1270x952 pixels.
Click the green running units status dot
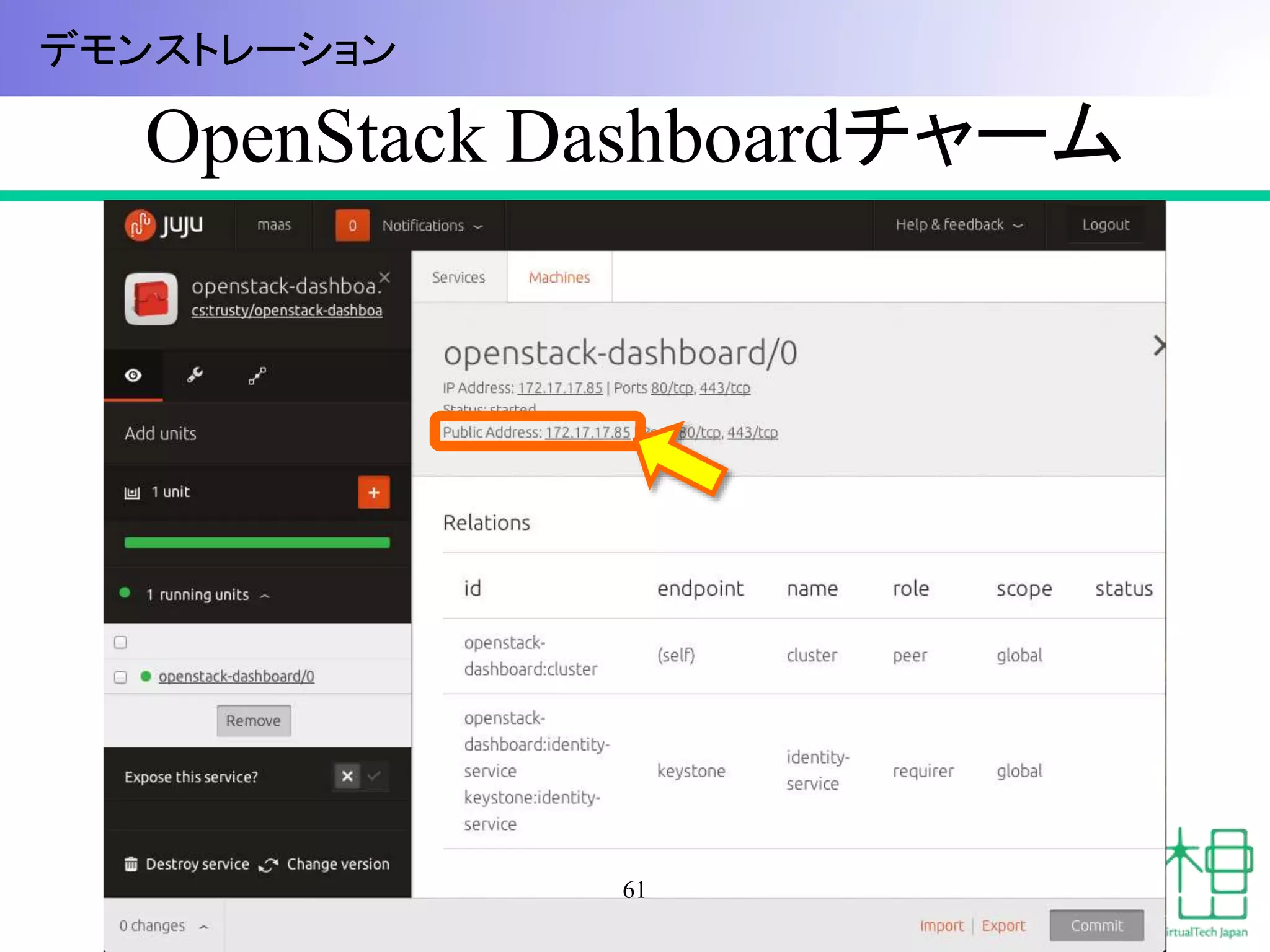coord(125,593)
